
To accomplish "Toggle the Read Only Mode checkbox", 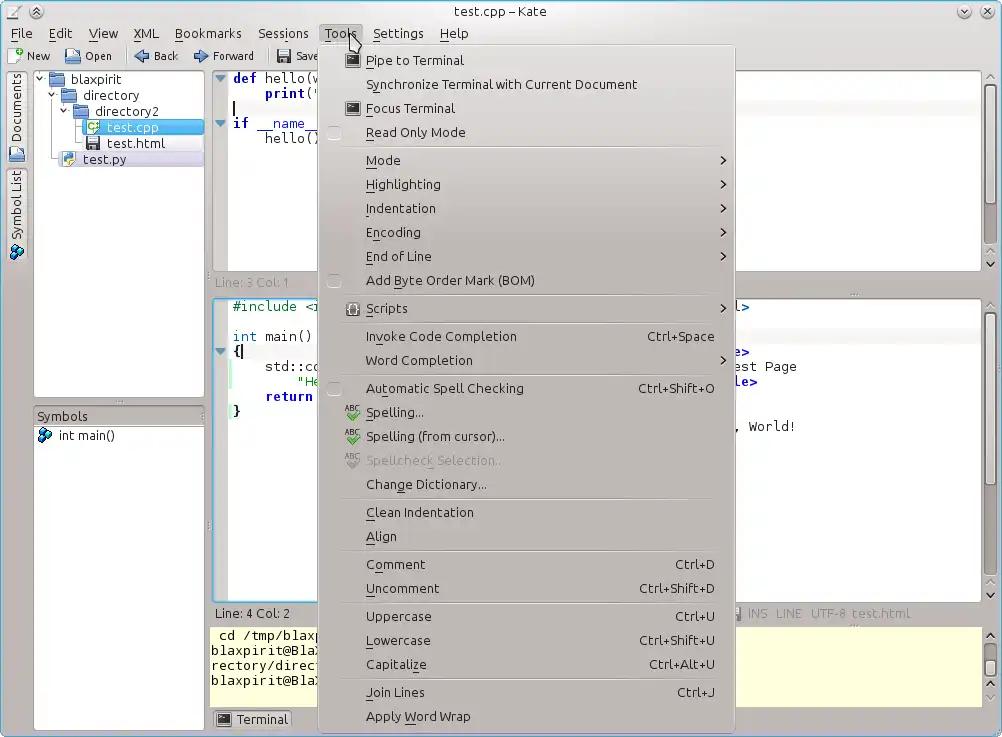I will (334, 133).
